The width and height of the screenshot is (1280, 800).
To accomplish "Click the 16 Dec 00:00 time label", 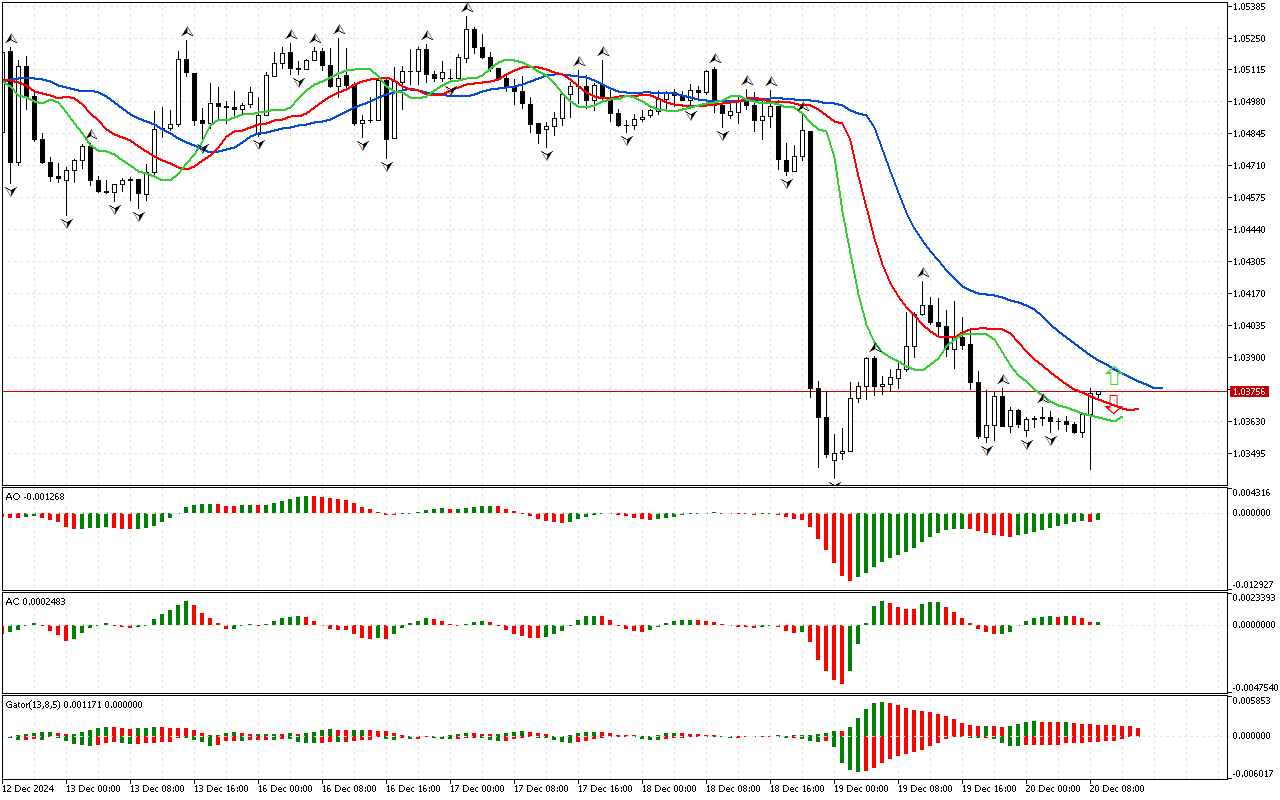I will 285,789.
